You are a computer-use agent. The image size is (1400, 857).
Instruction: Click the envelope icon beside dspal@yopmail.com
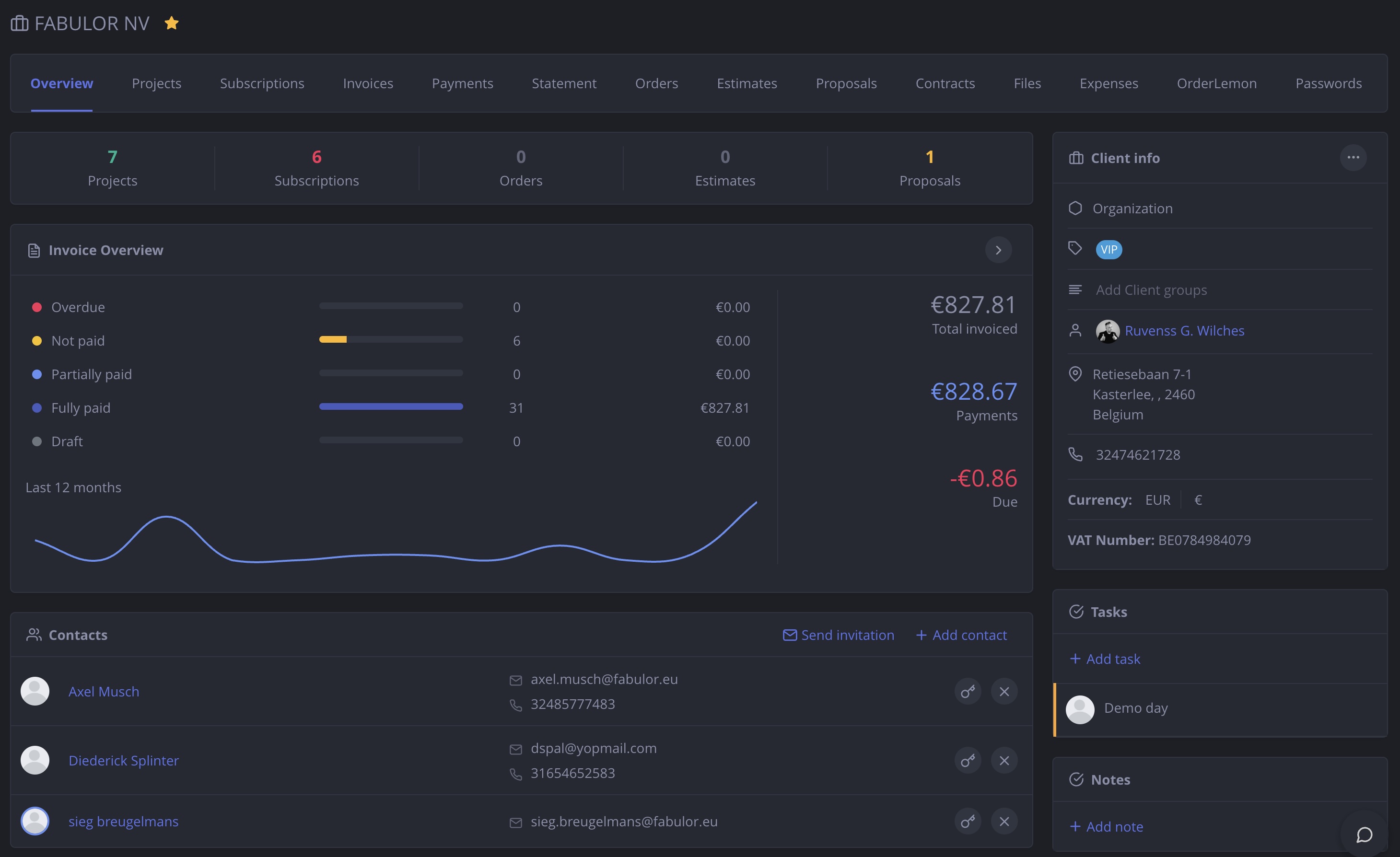pyautogui.click(x=515, y=749)
